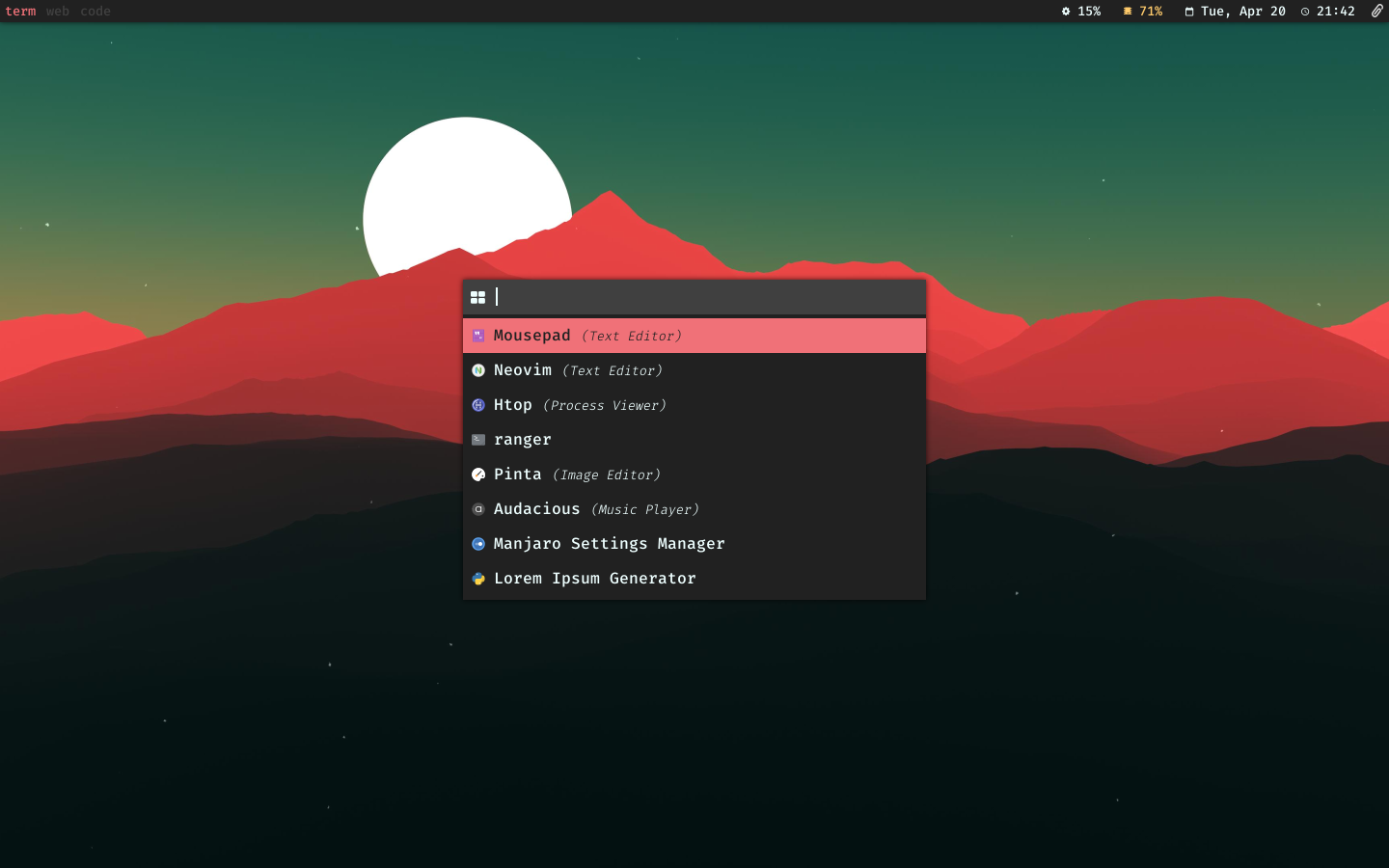Launch Lorem Ipsum Generator entry
This screenshot has width=1389, height=868.
(694, 579)
